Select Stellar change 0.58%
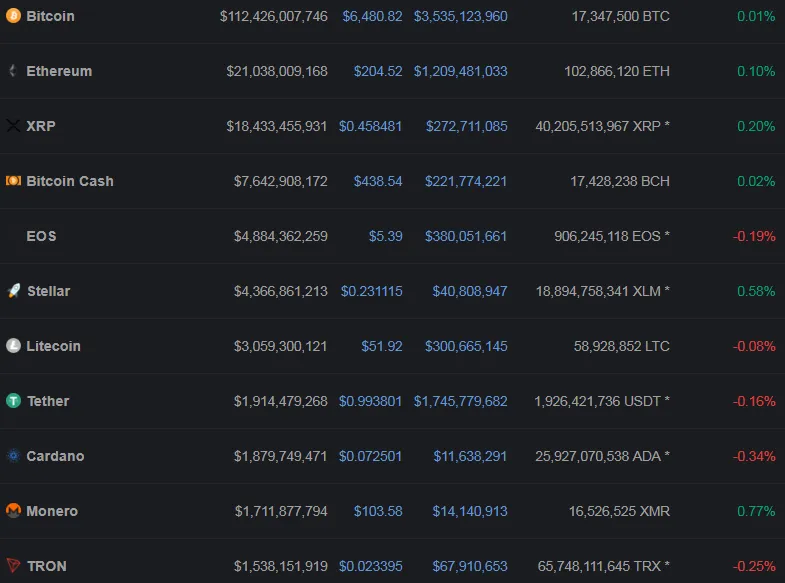785x583 pixels. click(x=756, y=291)
